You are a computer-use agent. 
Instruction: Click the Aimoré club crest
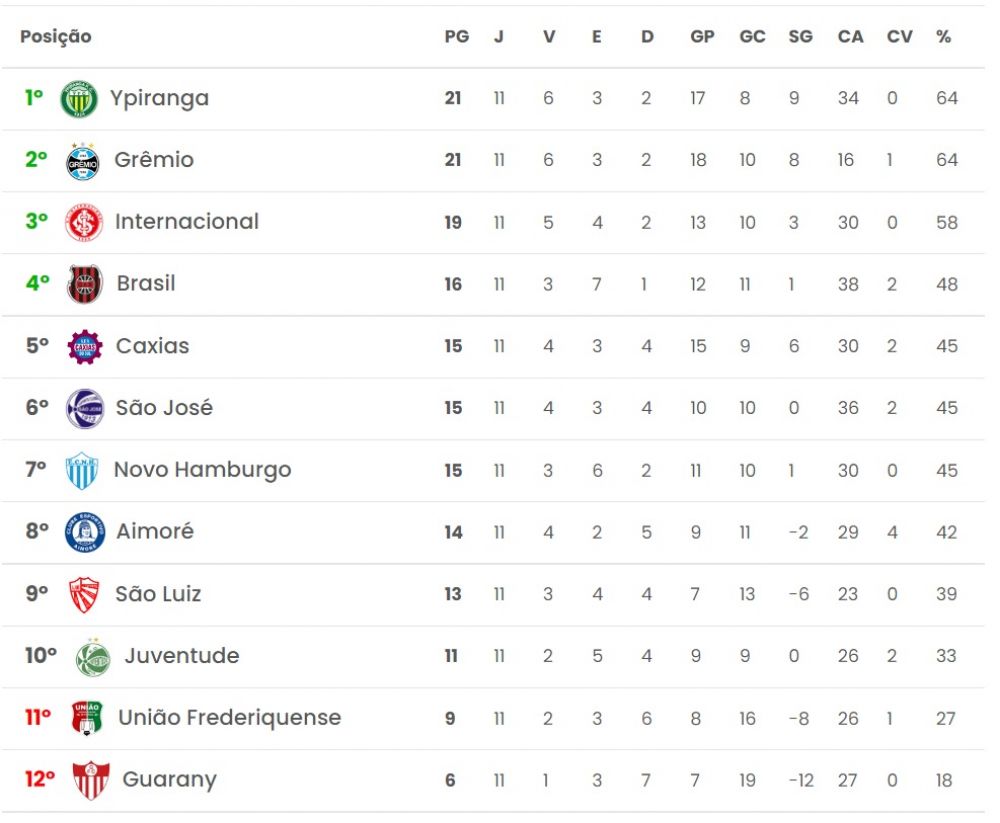pos(85,532)
